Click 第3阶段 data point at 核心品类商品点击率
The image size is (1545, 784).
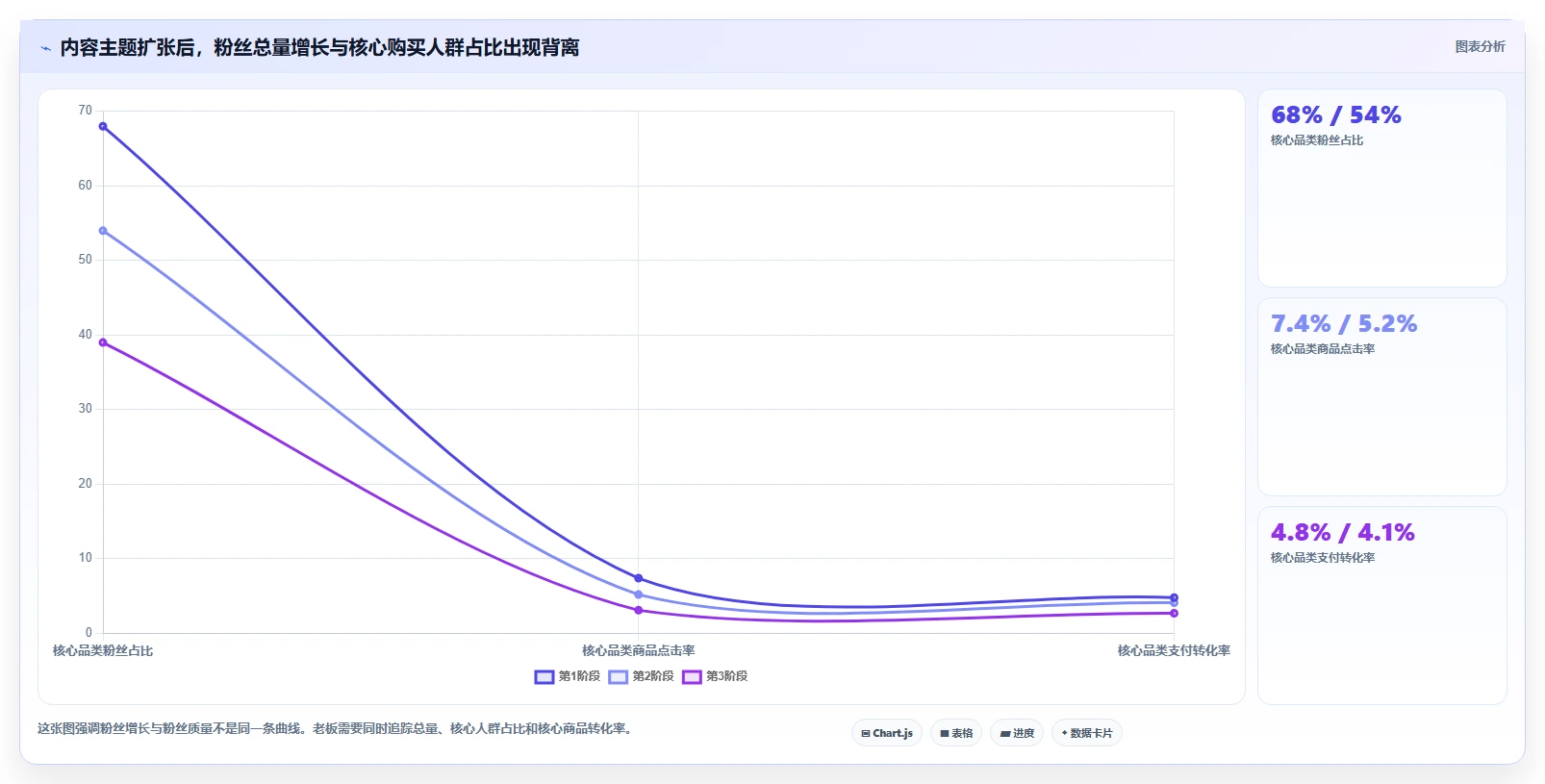(638, 610)
